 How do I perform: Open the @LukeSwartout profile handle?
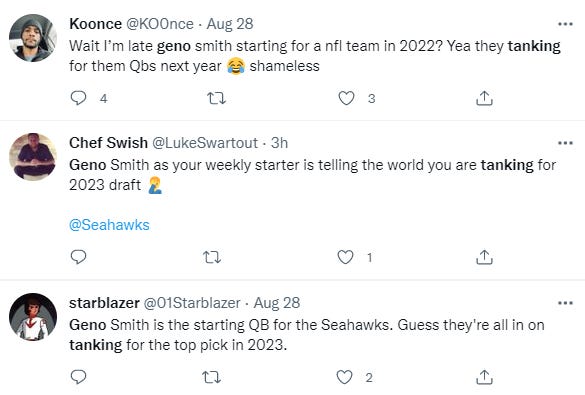point(205,143)
